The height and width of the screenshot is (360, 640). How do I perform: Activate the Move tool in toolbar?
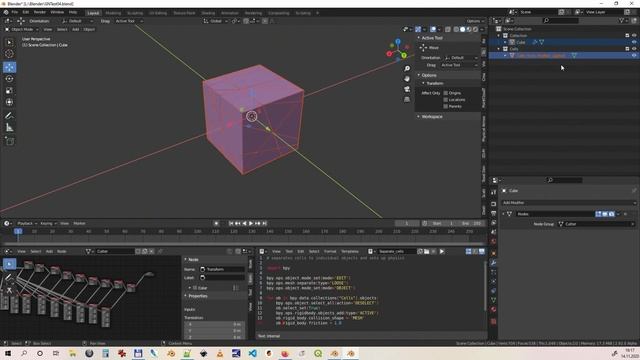pos(9,67)
